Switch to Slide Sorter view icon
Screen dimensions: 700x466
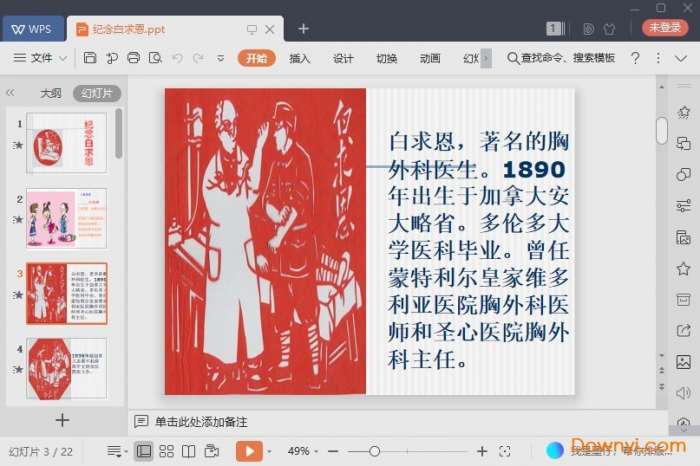[x=167, y=451]
